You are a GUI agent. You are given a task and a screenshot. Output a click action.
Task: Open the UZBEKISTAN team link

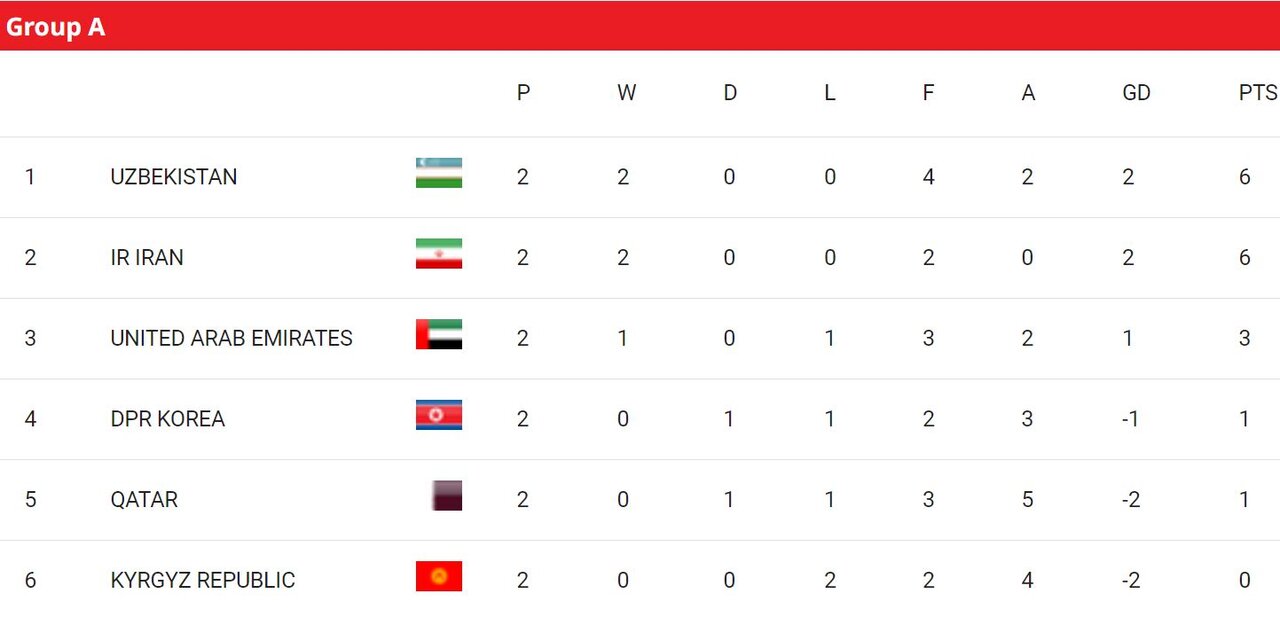point(174,177)
